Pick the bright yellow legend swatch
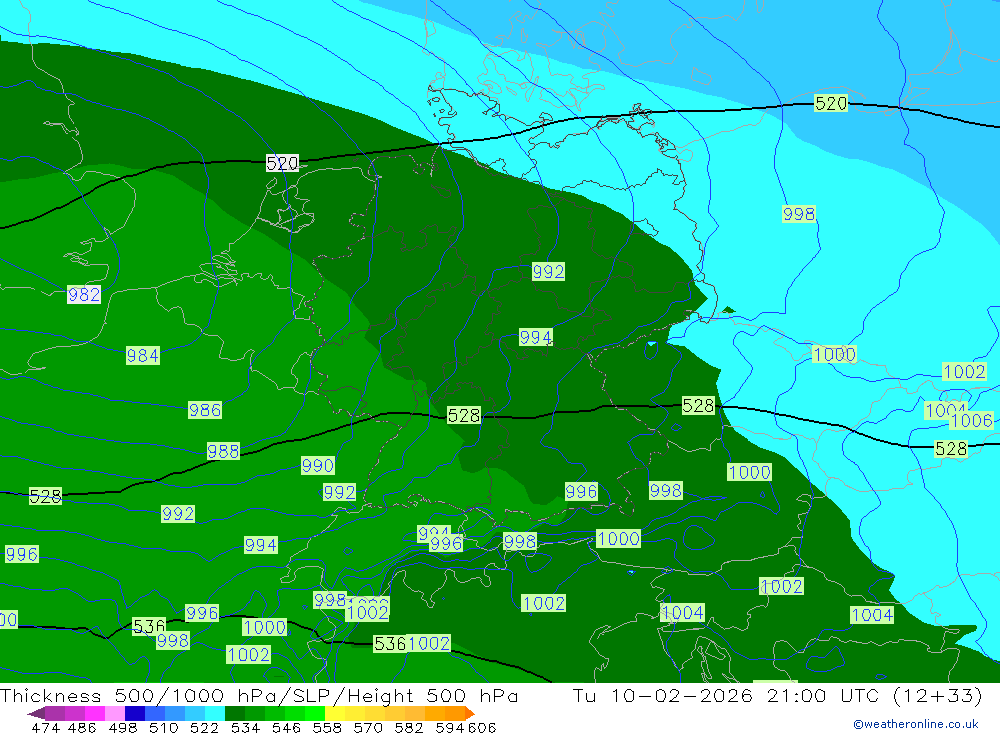1000x733 pixels. pos(335,713)
